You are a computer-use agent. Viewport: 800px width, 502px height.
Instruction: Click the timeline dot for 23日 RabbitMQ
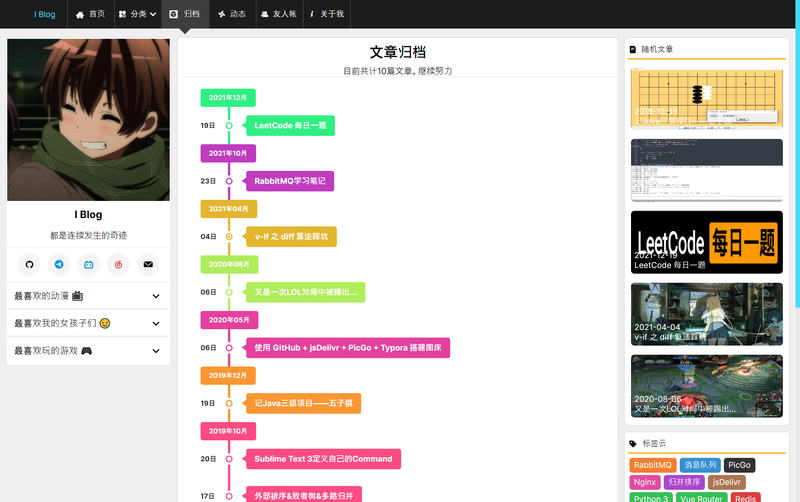click(x=229, y=181)
